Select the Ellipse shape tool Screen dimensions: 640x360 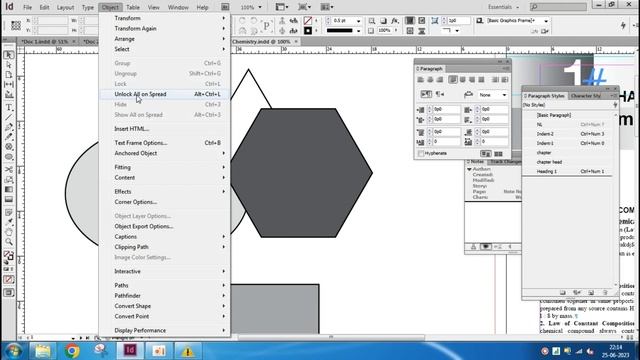pos(9,157)
